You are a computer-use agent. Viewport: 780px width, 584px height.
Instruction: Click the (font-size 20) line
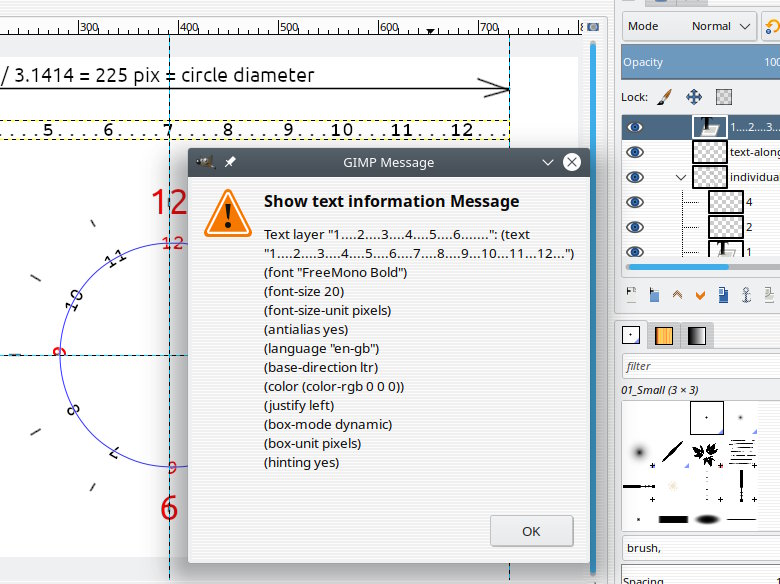pos(304,292)
